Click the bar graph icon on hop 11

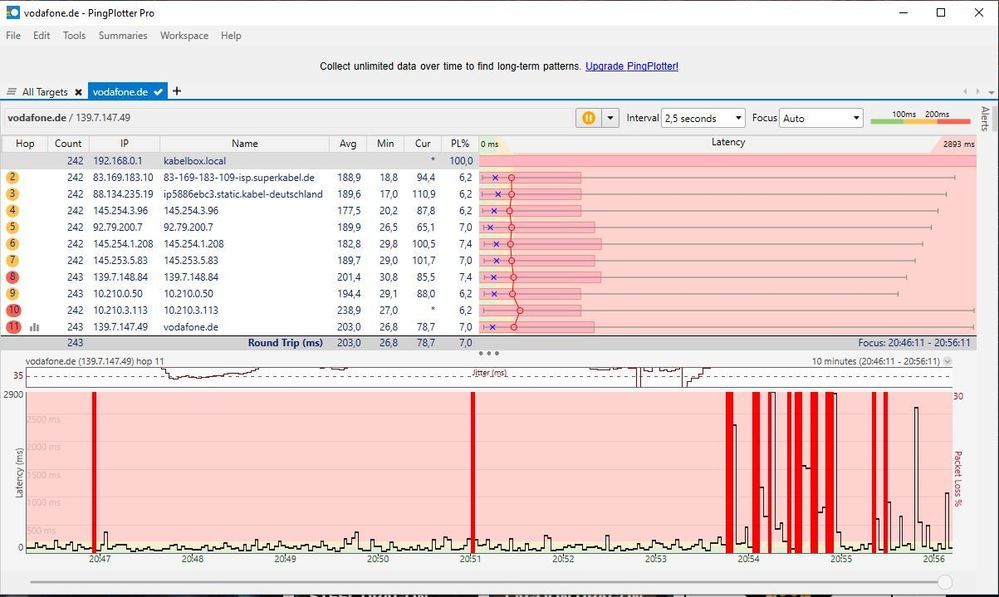pos(35,327)
